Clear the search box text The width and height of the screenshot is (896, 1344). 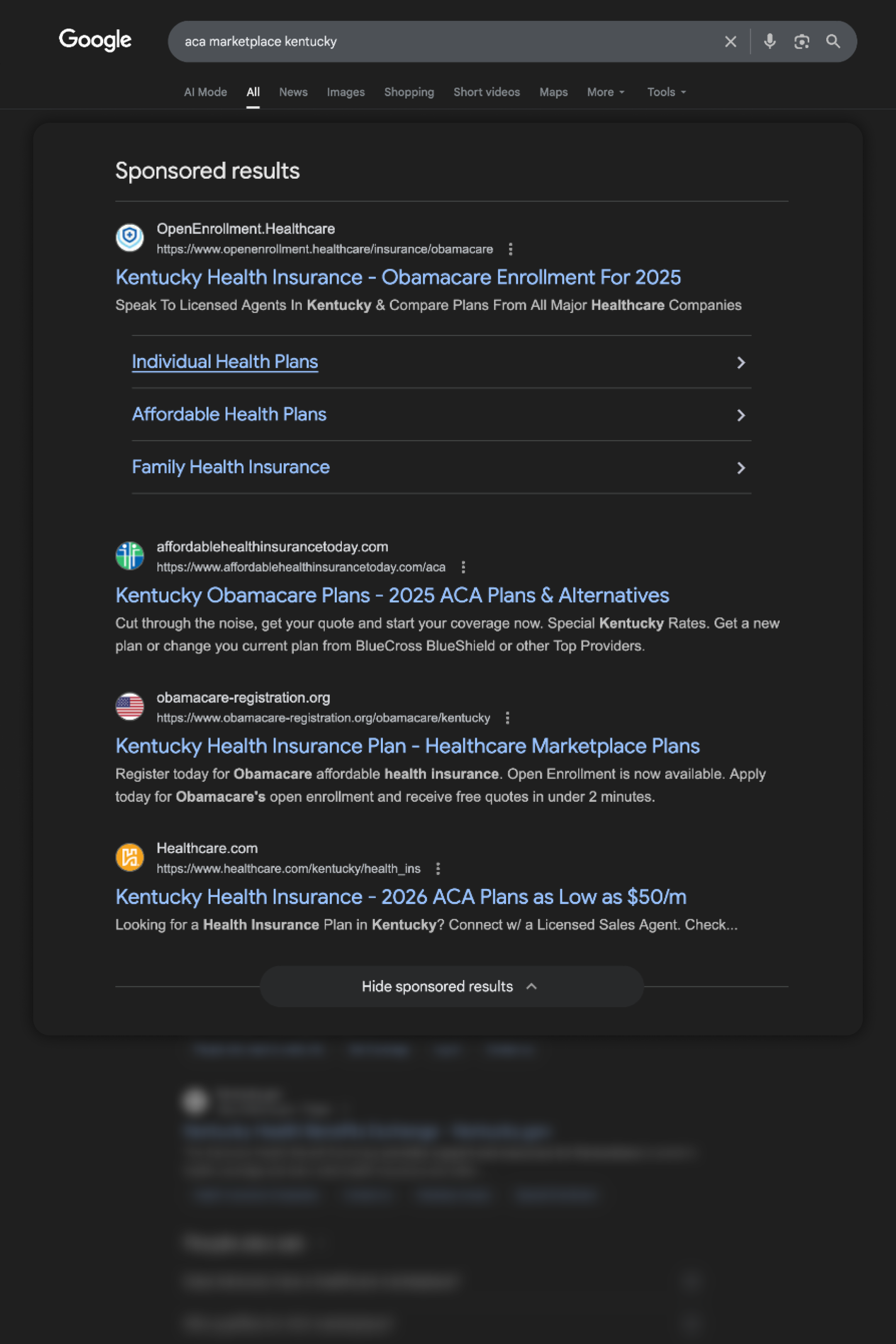coord(730,42)
